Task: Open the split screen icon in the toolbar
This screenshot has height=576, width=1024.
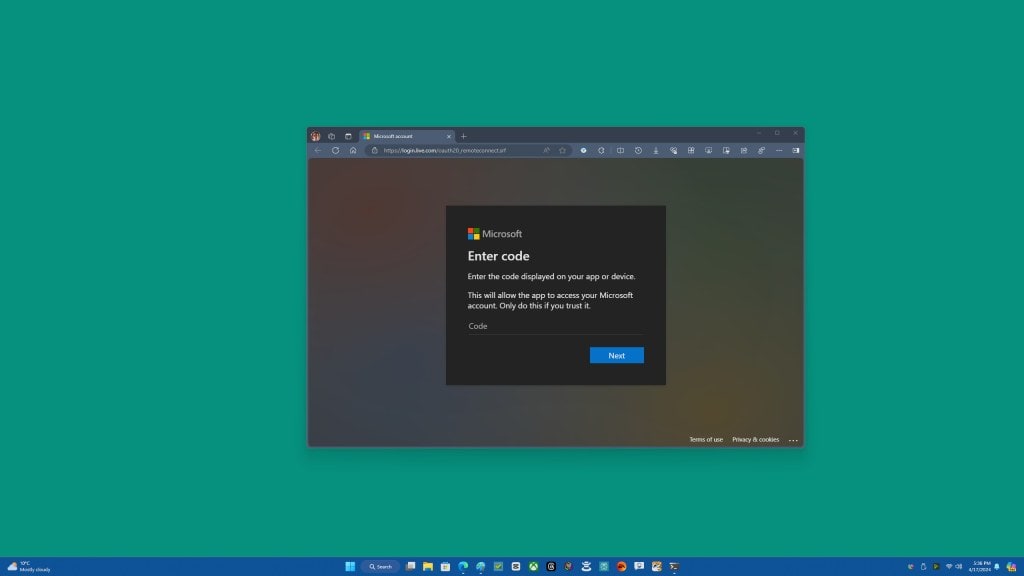Action: pos(620,151)
